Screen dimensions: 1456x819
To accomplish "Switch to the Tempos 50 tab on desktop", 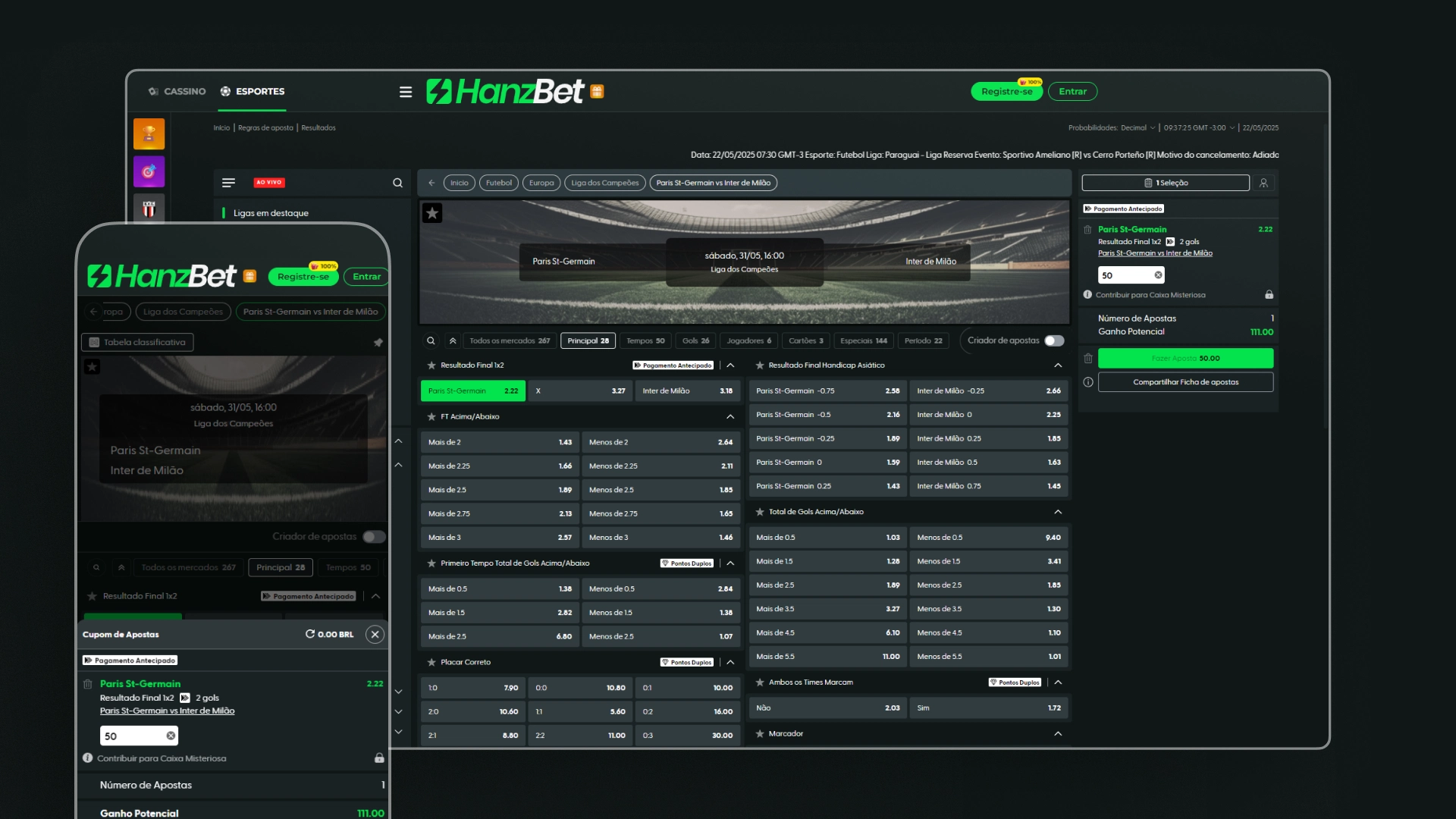I will pos(645,340).
